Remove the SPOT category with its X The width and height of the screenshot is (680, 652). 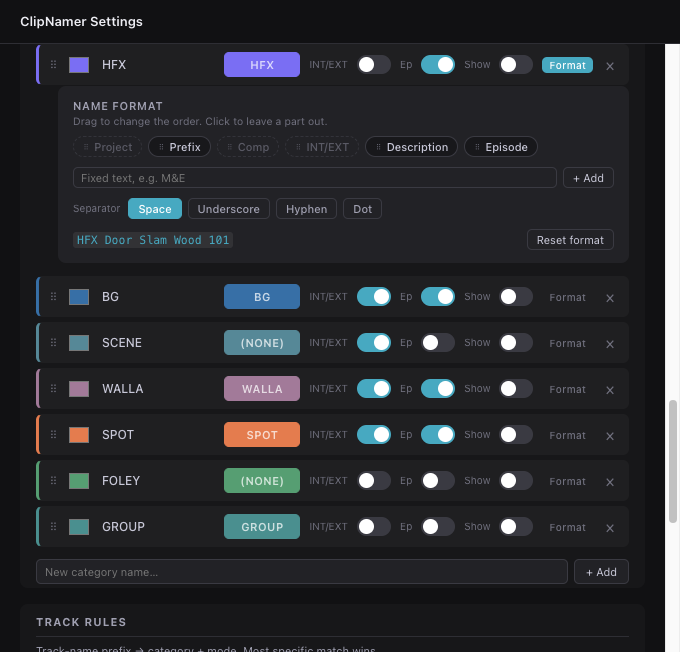(610, 436)
